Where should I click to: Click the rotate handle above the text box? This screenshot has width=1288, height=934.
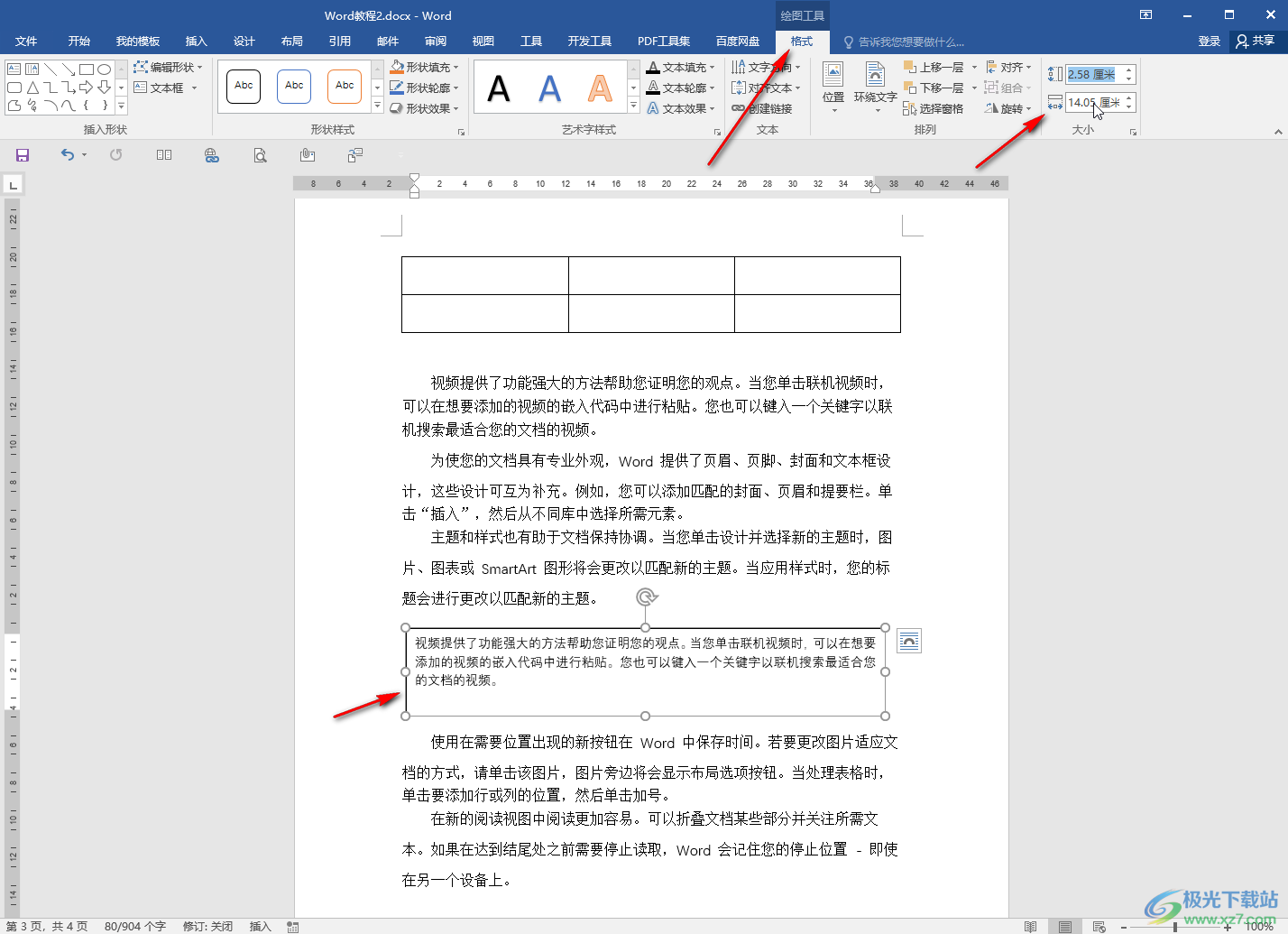coord(646,596)
